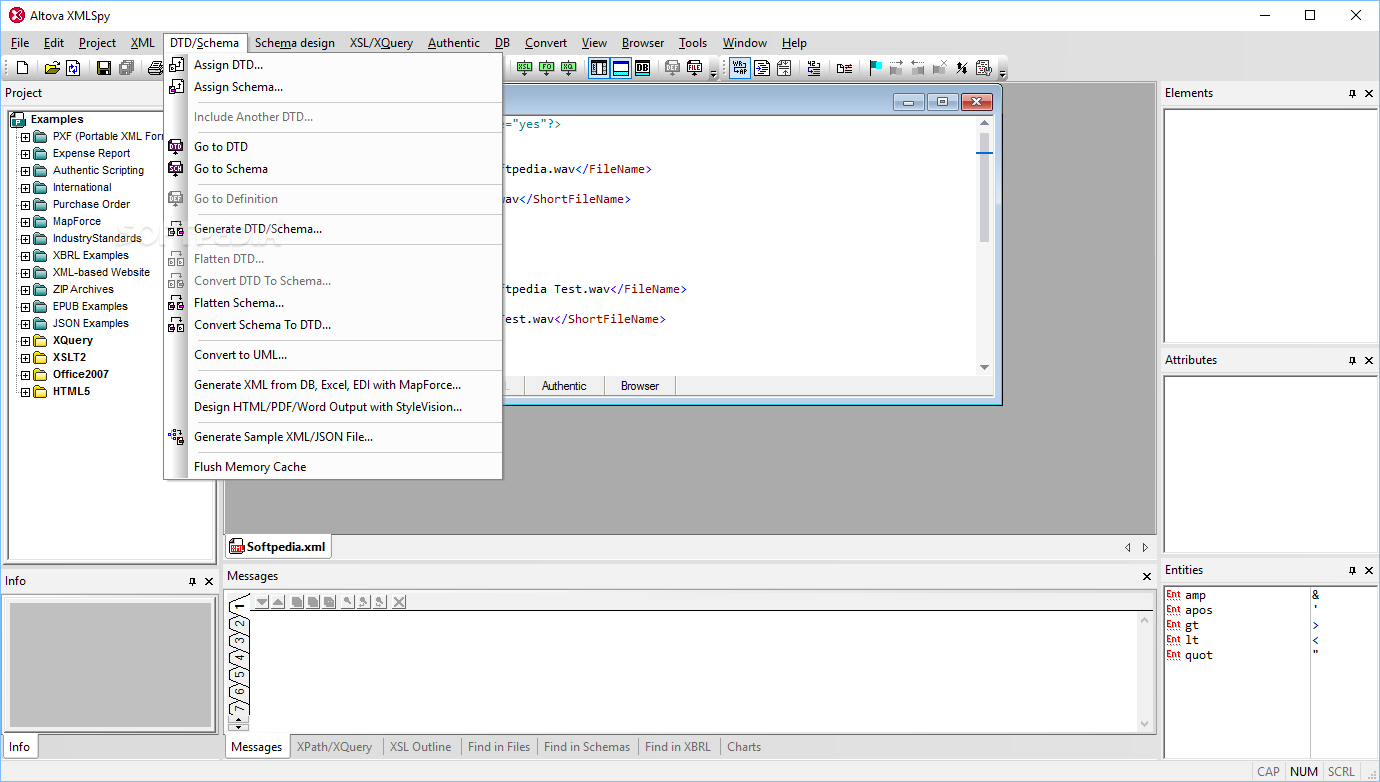Viewport: 1380px width, 782px height.
Task: Close the Messages panel
Action: click(1147, 576)
